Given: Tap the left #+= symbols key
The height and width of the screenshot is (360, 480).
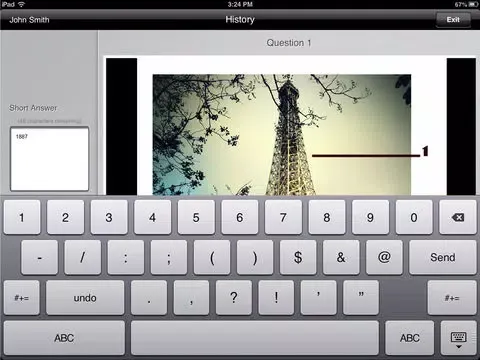Looking at the screenshot, I should 22,298.
